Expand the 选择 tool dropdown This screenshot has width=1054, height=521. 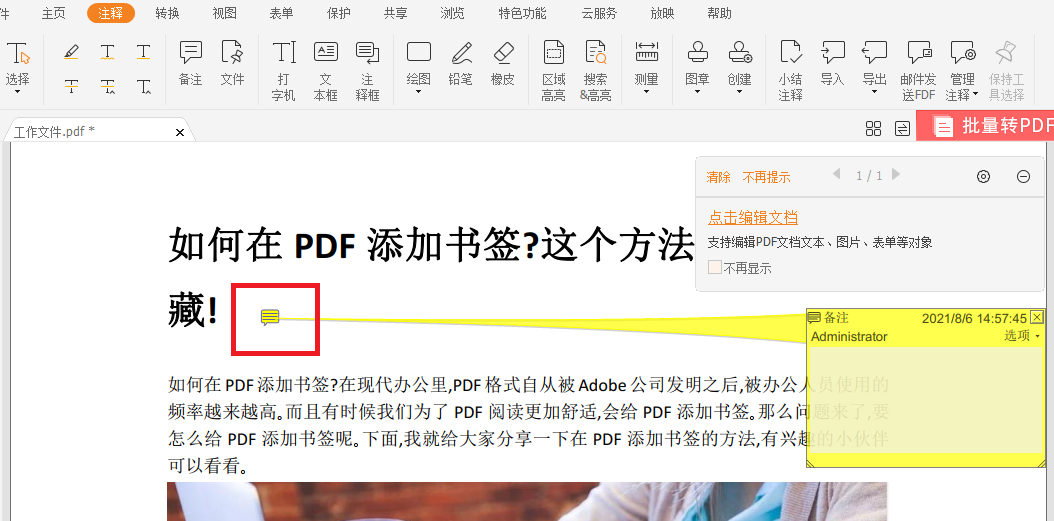point(17,91)
